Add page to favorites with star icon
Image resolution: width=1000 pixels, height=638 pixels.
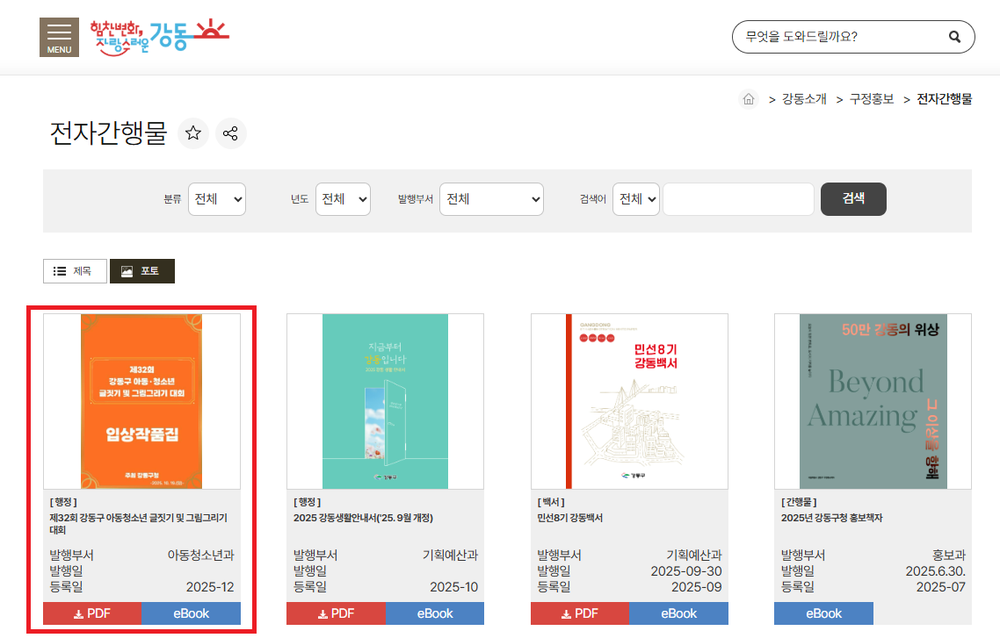click(193, 133)
